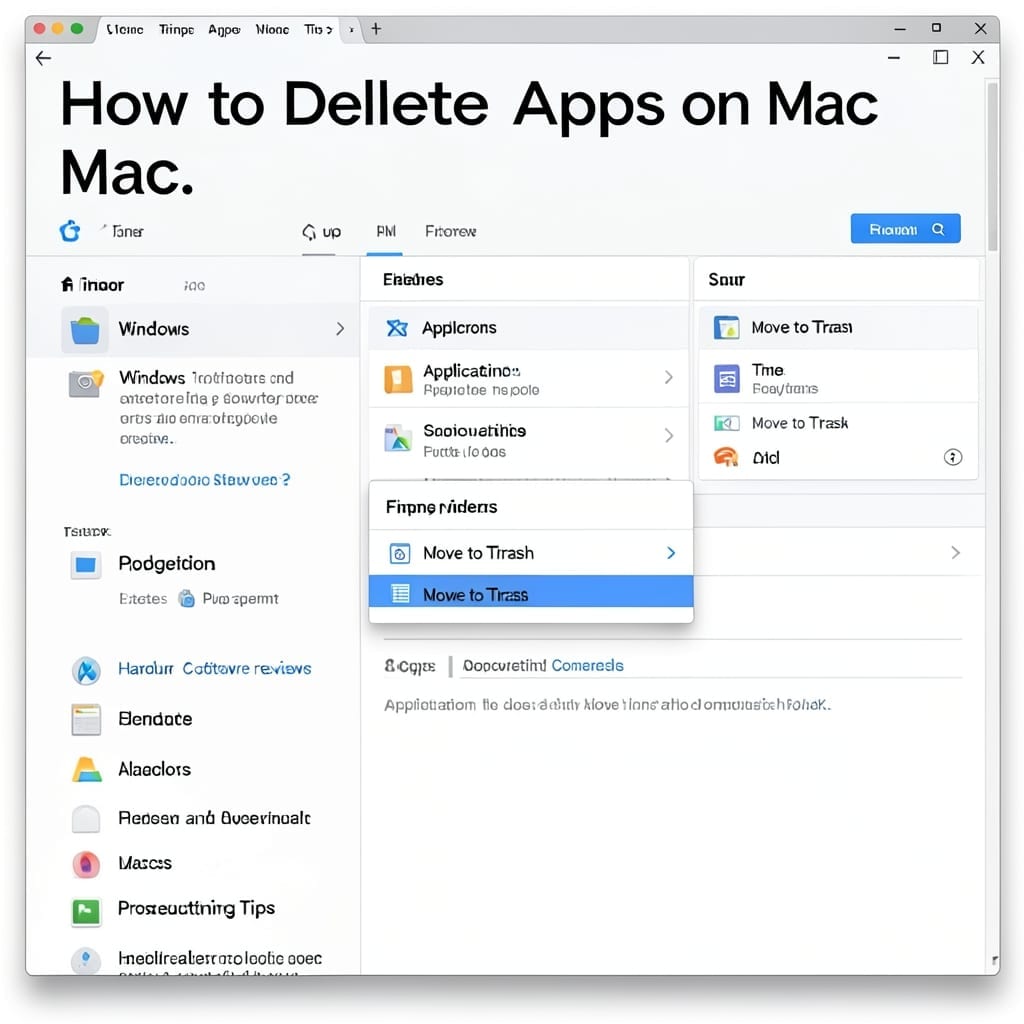Image resolution: width=1024 pixels, height=1024 pixels.
Task: Click the Harolurr Cofitovre reviews icon
Action: coord(86,671)
